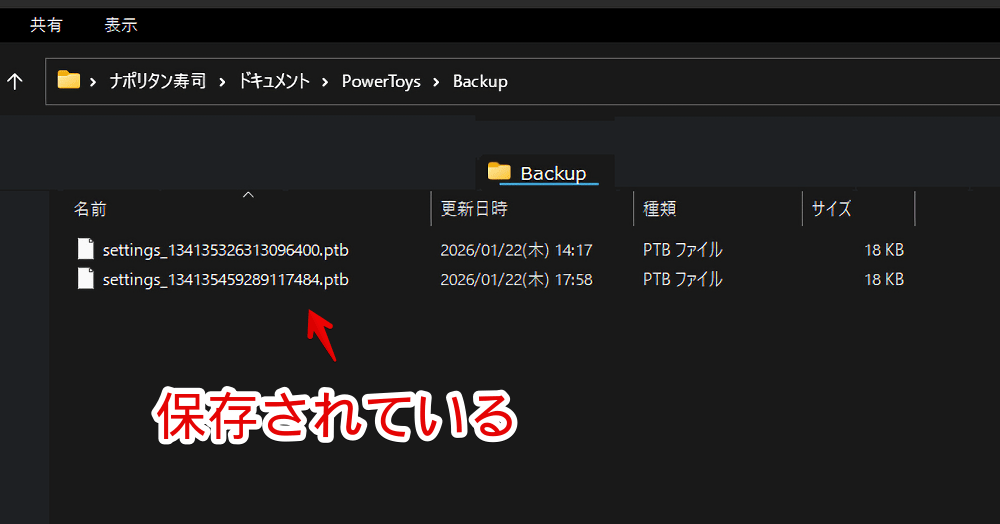The width and height of the screenshot is (1000, 524).
Task: Sort files by the サイズ column header
Action: pyautogui.click(x=831, y=209)
